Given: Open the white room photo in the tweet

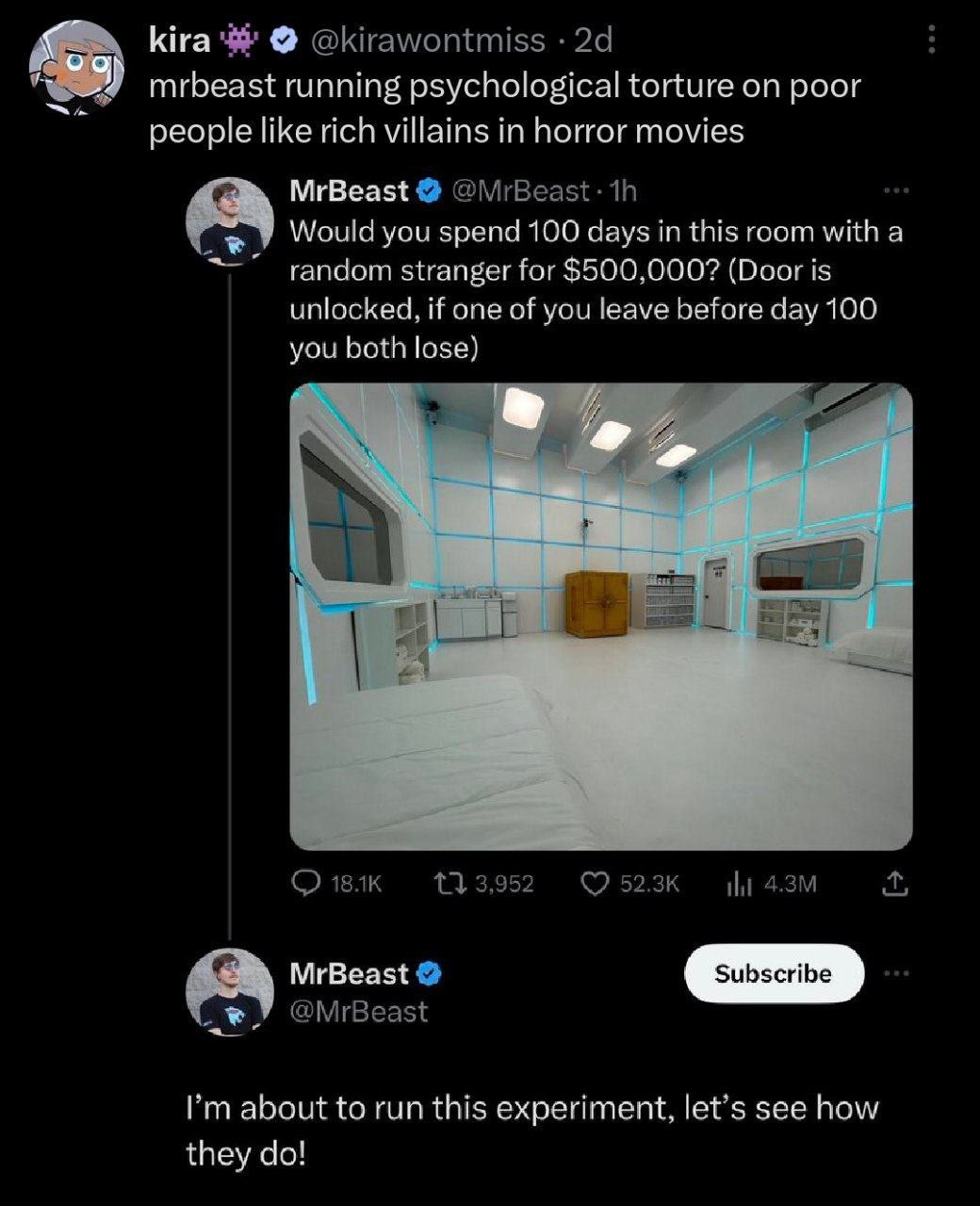Looking at the screenshot, I should tap(600, 616).
